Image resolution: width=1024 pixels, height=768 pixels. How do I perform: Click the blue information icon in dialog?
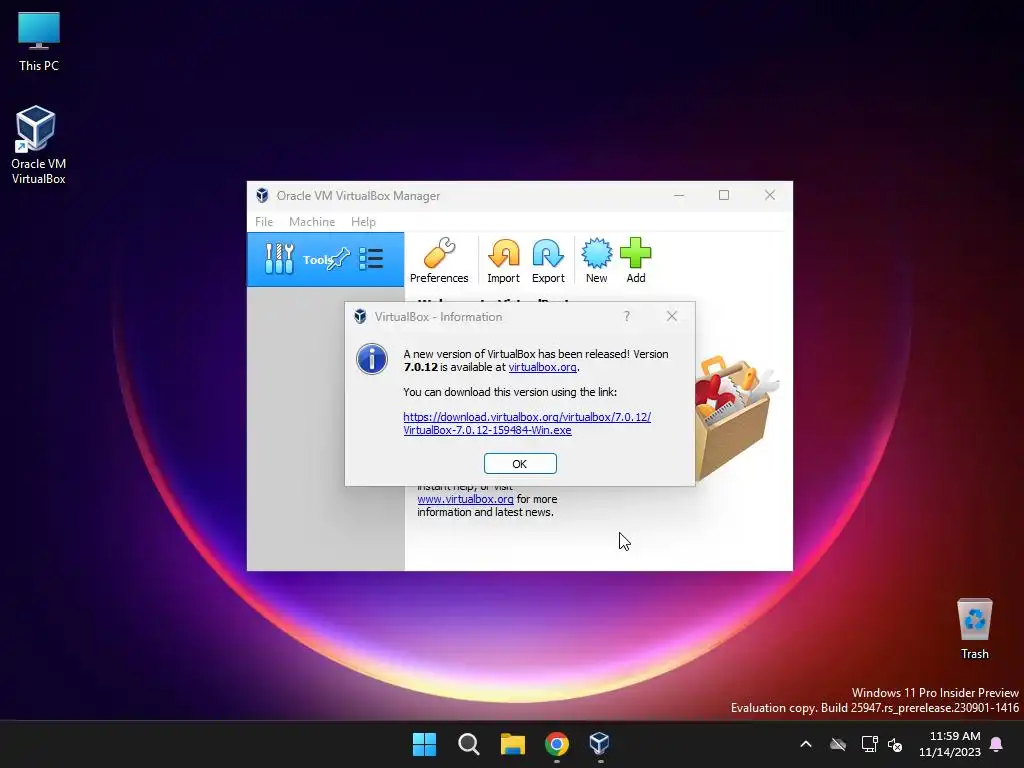(x=372, y=359)
